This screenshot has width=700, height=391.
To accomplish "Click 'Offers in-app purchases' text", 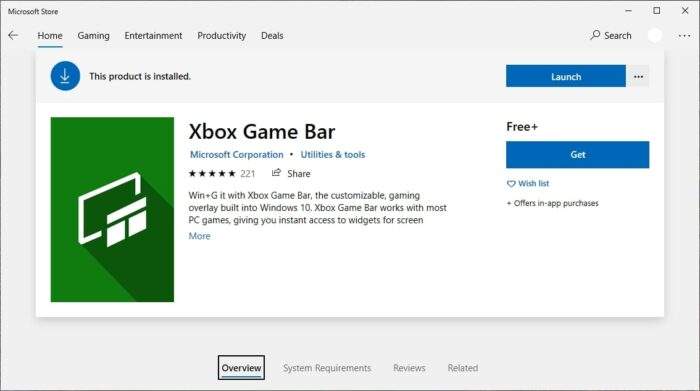I will click(x=556, y=203).
